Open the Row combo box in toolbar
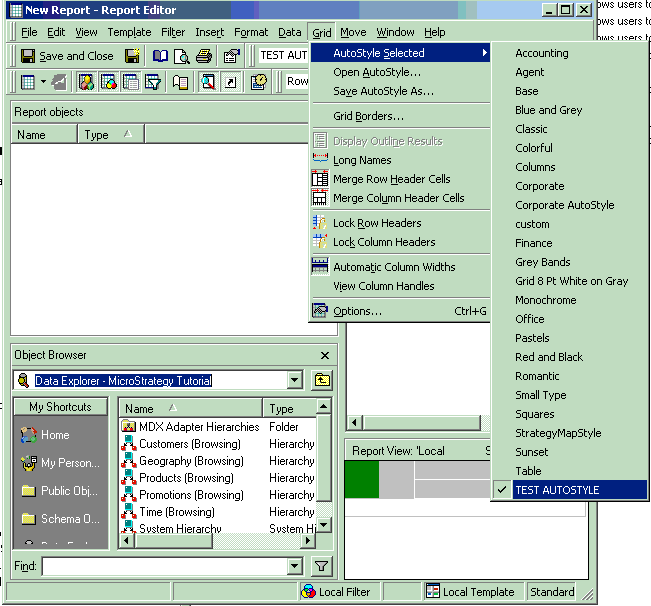 point(297,81)
